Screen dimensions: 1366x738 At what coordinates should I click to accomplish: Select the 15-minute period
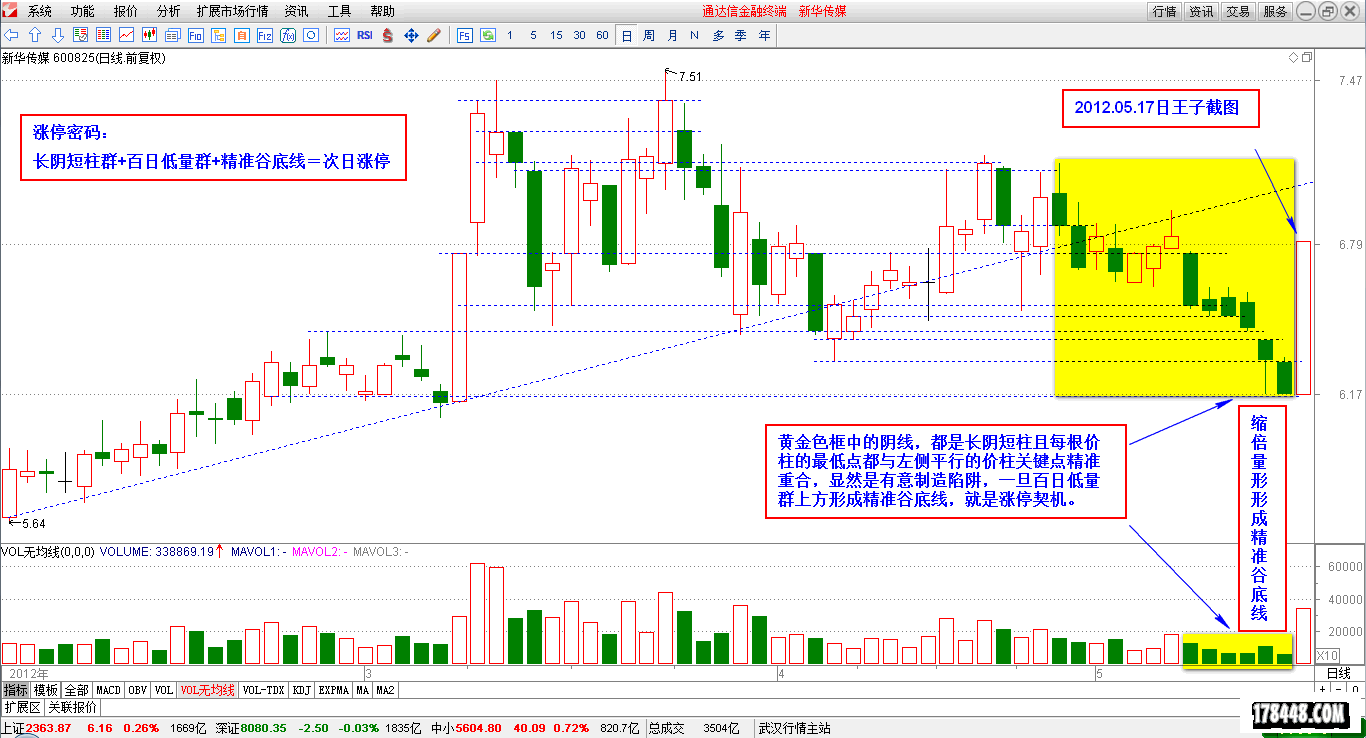[x=556, y=35]
